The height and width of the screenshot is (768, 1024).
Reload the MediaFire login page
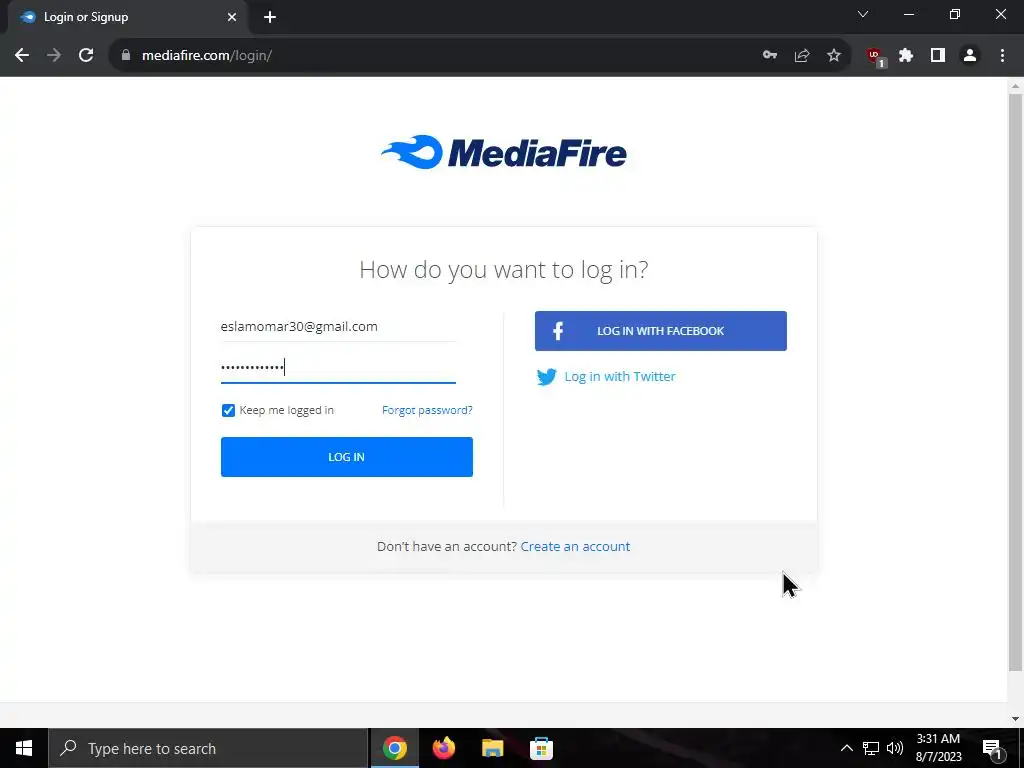tap(86, 56)
